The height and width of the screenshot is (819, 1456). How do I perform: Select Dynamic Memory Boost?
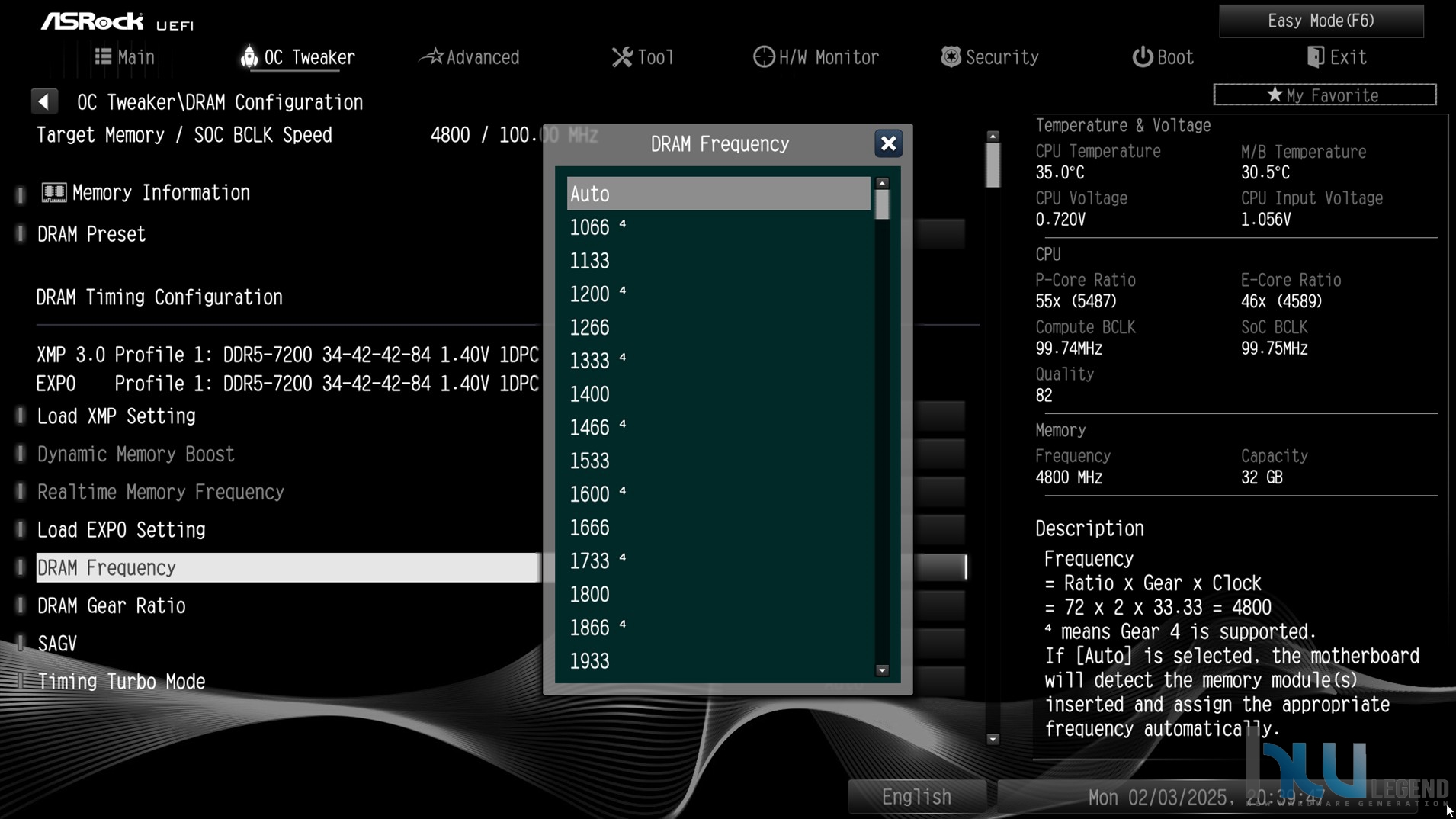pyautogui.click(x=136, y=454)
